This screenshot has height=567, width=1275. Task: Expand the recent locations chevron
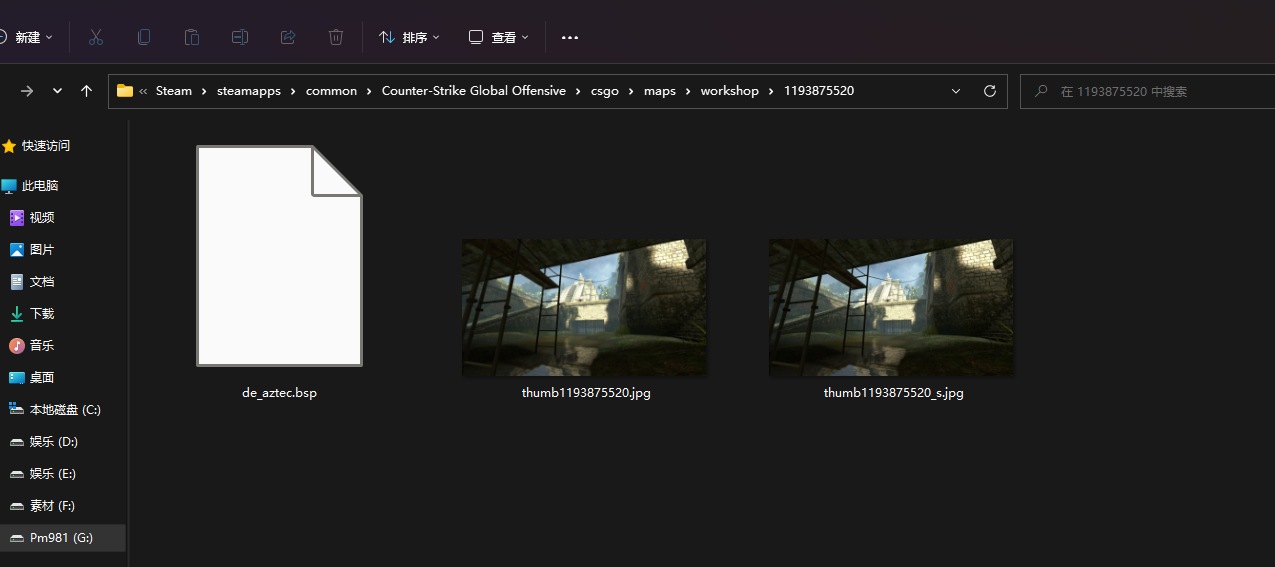coord(57,91)
